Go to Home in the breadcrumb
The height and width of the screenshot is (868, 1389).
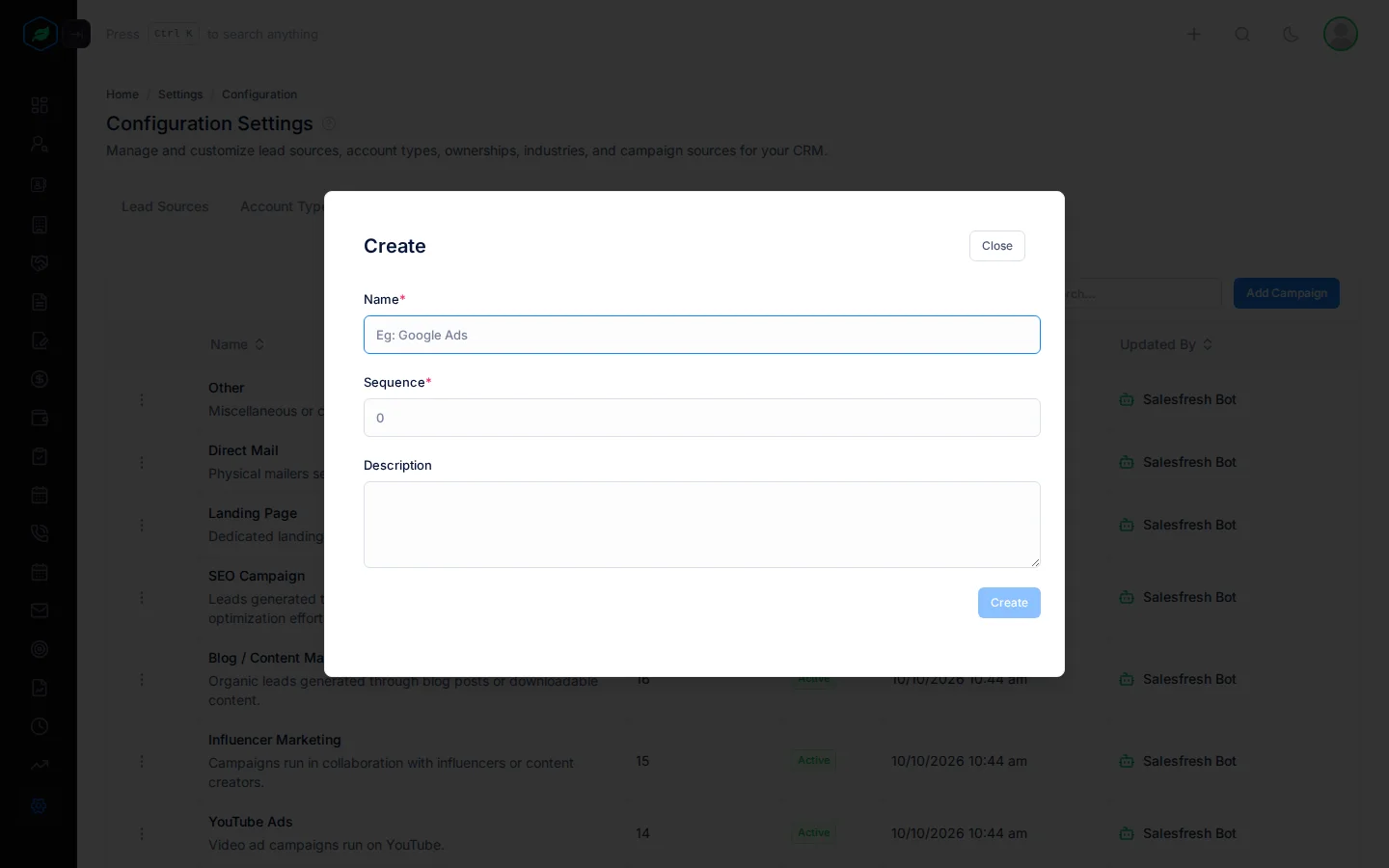pos(123,95)
